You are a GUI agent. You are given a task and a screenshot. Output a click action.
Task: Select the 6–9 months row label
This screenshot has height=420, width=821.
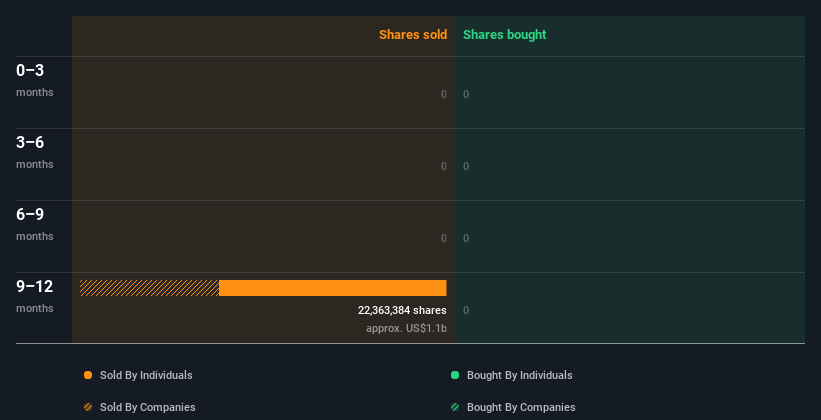pyautogui.click(x=35, y=223)
